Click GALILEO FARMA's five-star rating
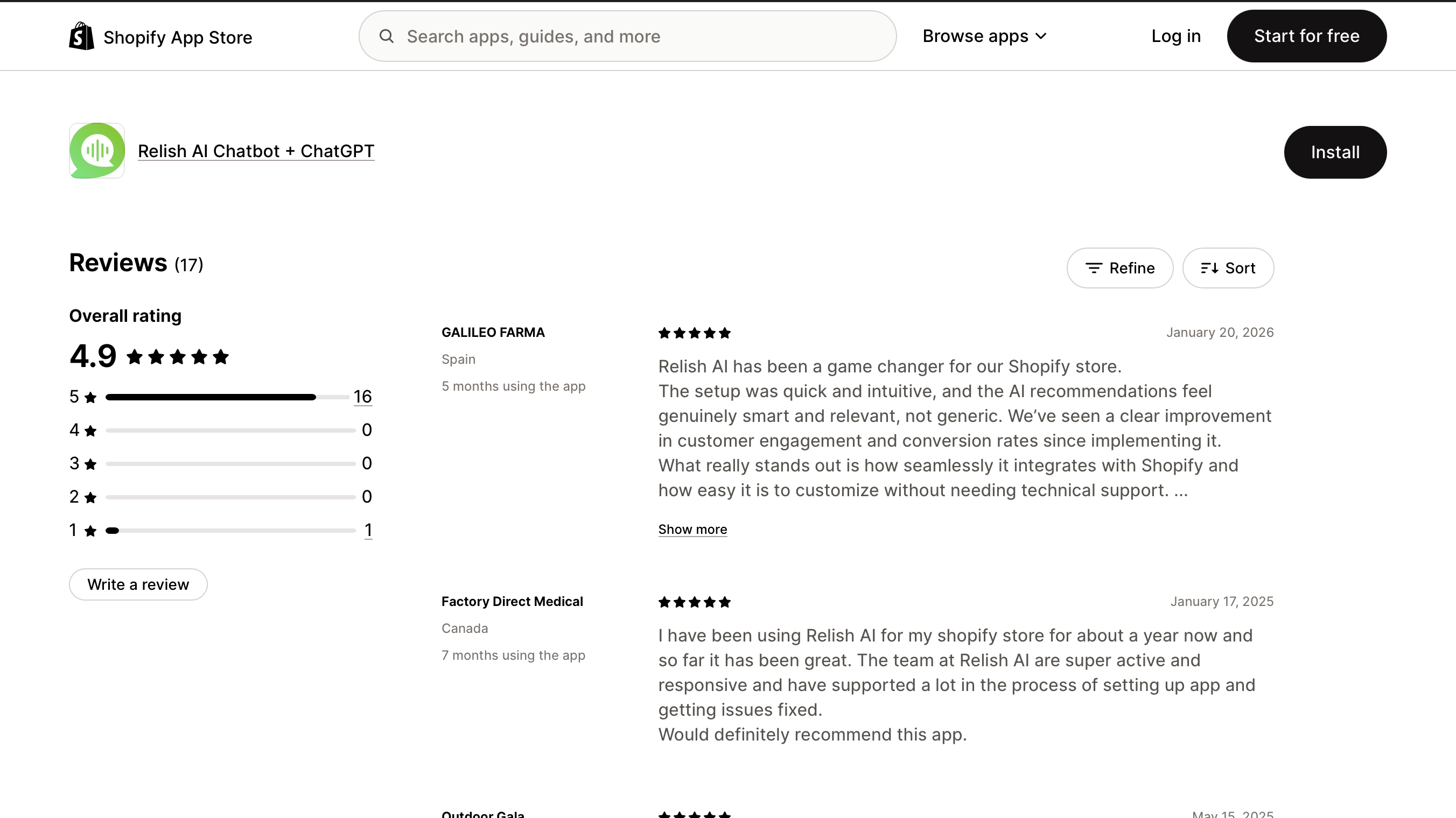Viewport: 1456px width, 818px height. 694,333
